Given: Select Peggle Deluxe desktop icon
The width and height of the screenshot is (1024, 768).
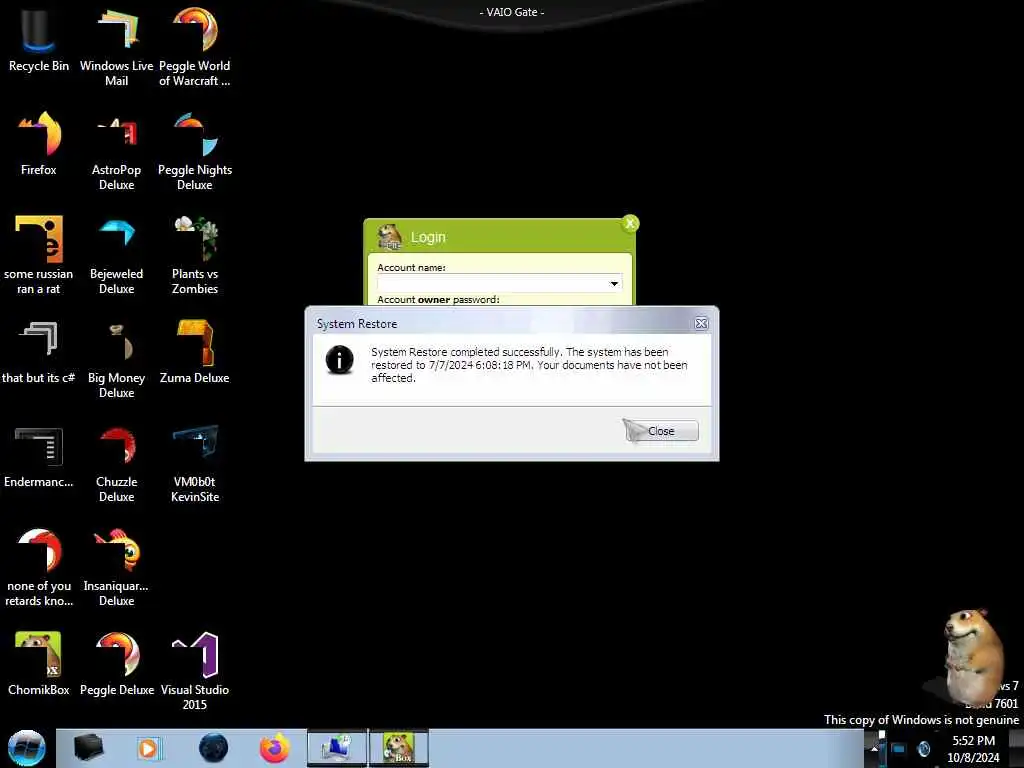Looking at the screenshot, I should click(x=116, y=663).
